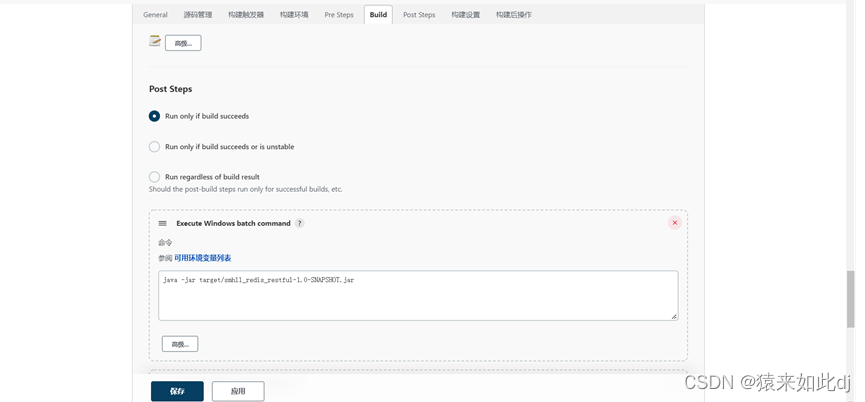
Task: Open the 构建触发器 tab
Action: tap(246, 15)
